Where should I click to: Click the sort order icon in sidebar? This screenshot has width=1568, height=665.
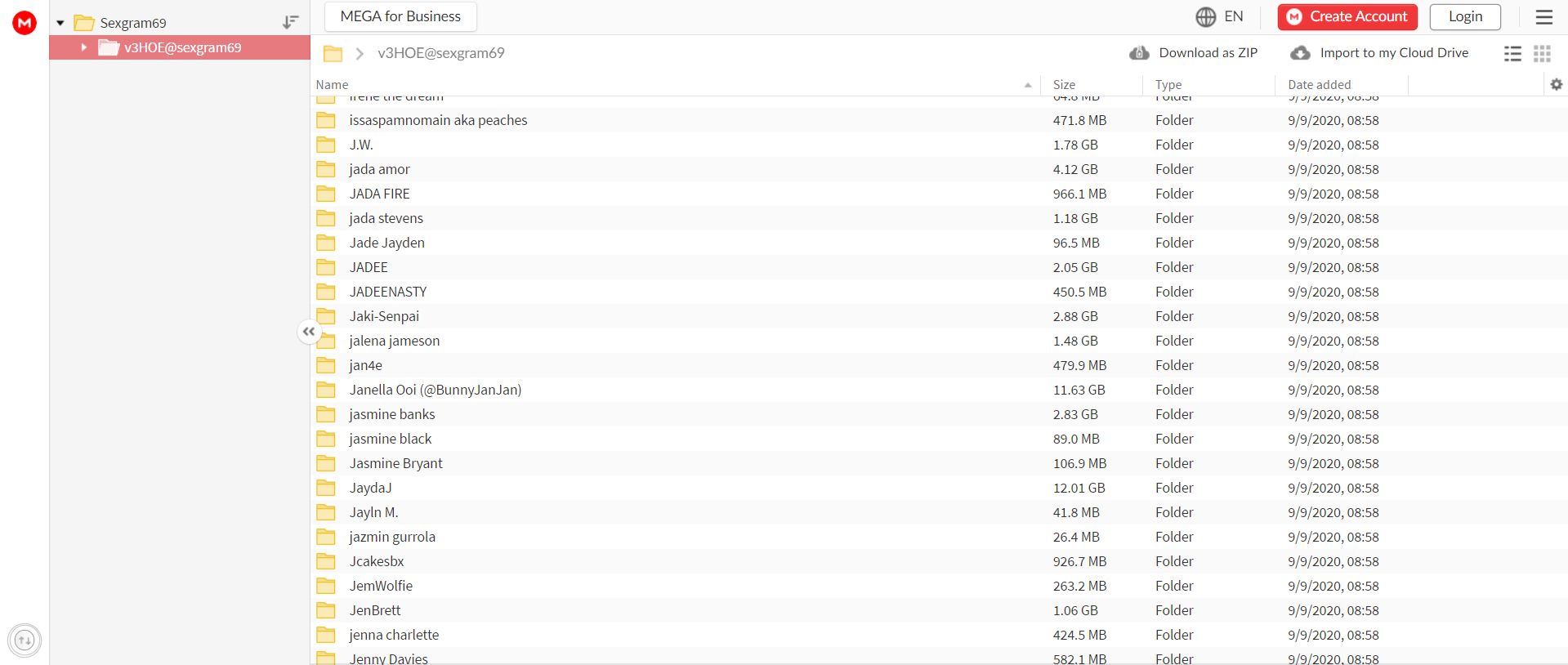click(290, 23)
